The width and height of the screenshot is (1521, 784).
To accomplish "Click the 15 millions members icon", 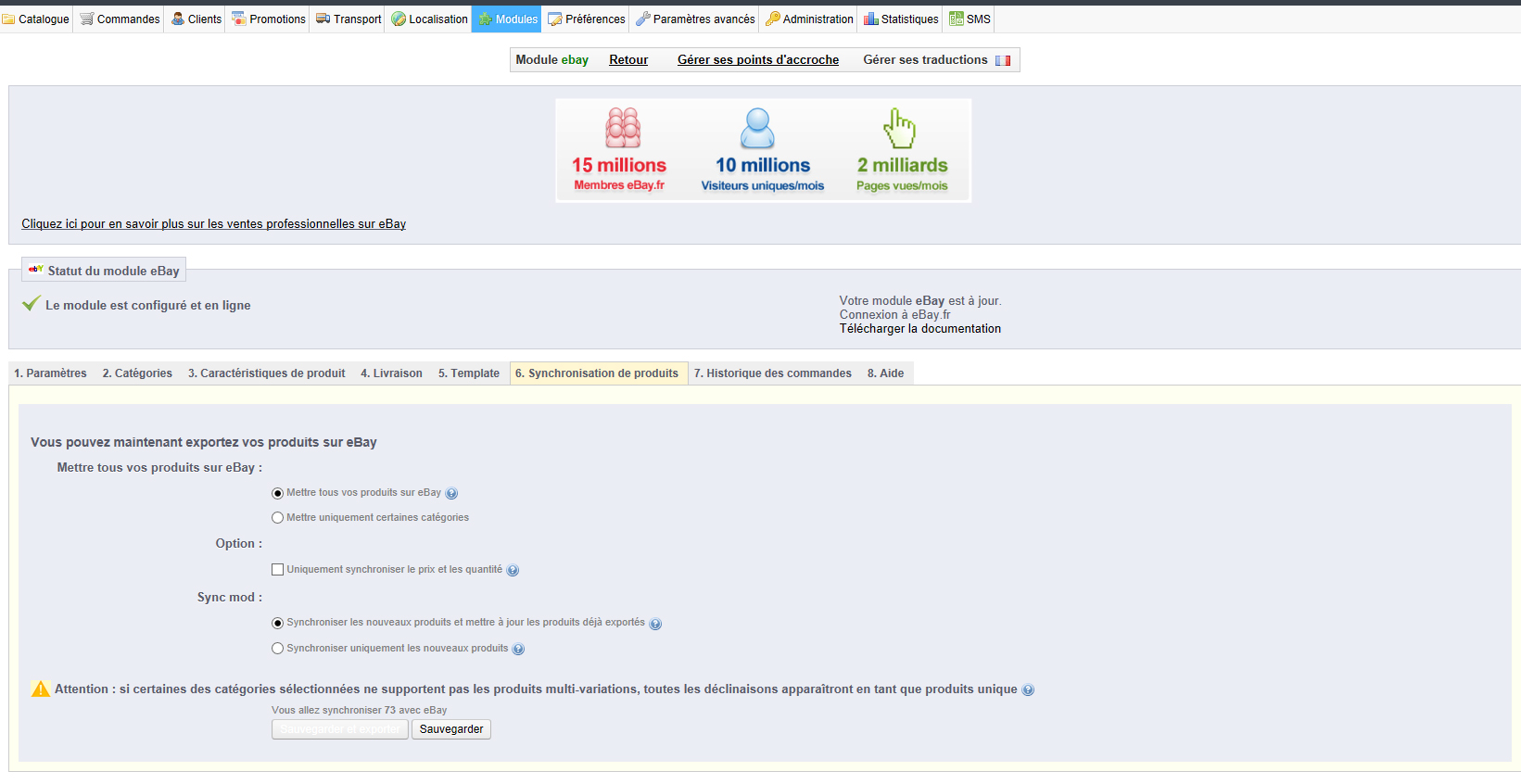I will pyautogui.click(x=623, y=128).
